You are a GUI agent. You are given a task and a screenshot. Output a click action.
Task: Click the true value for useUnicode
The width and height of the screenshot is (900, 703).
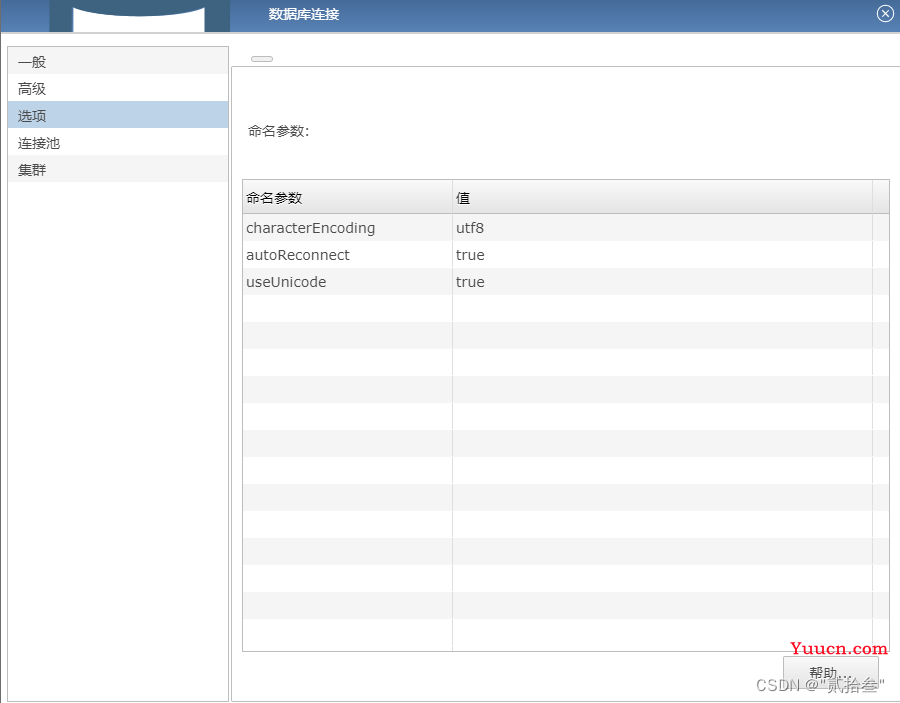pos(662,282)
